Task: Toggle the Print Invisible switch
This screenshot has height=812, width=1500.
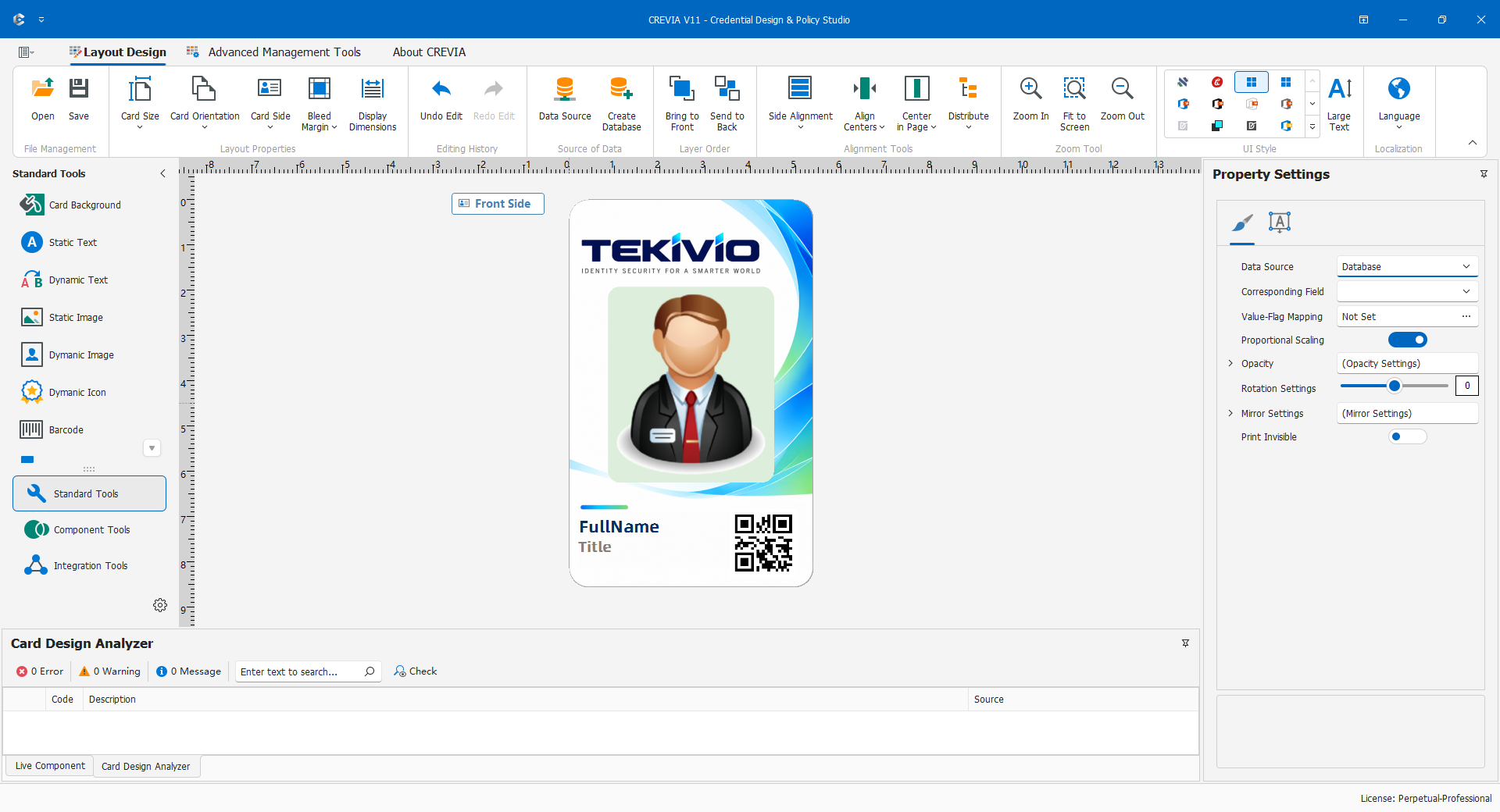Action: coord(1408,436)
